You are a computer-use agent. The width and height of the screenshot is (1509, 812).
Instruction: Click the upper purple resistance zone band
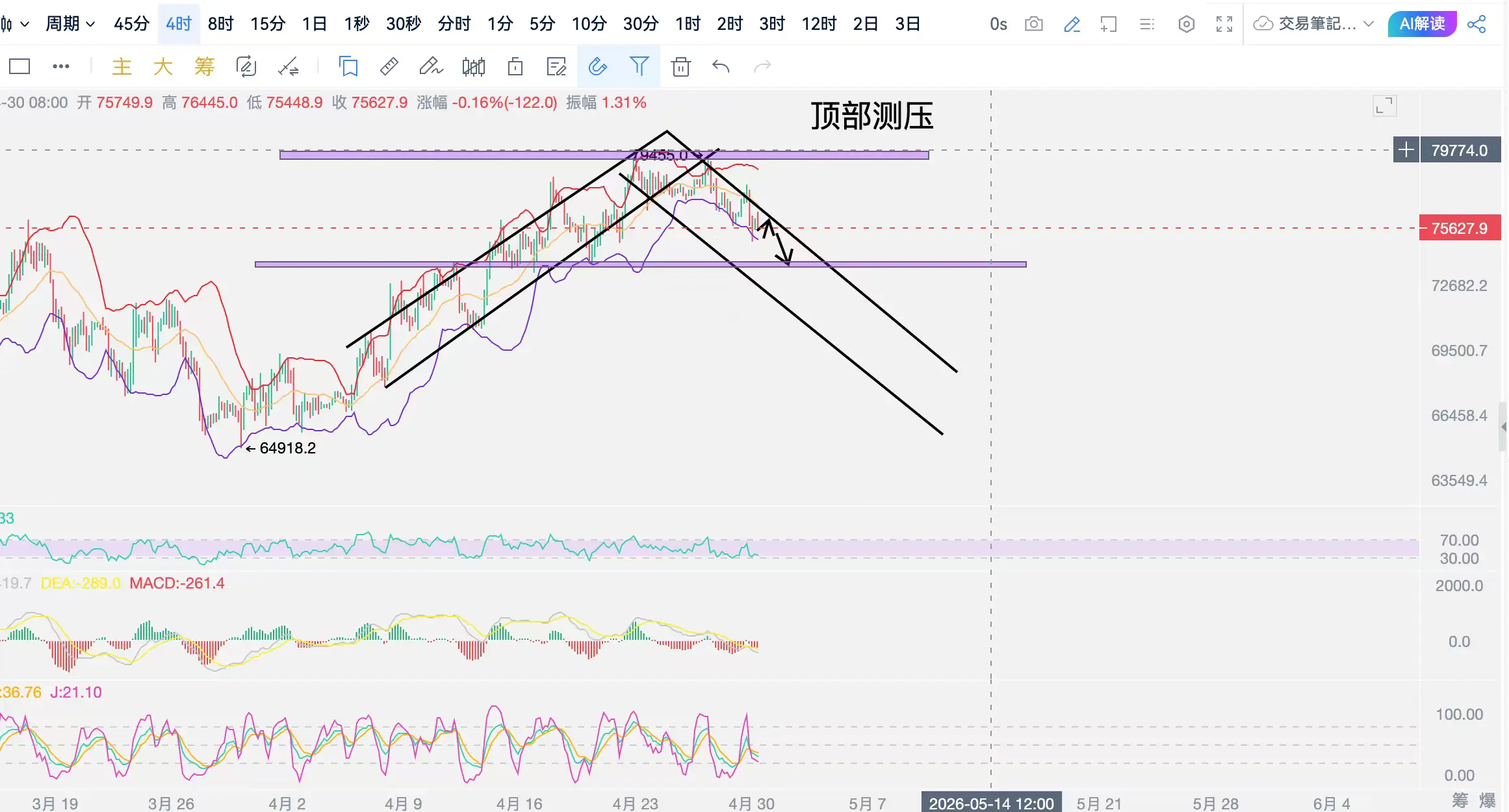(x=455, y=155)
